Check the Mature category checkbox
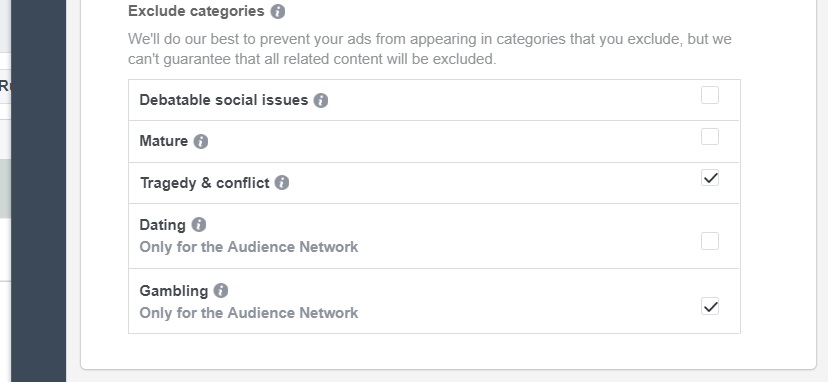This screenshot has height=382, width=828. coord(710,136)
